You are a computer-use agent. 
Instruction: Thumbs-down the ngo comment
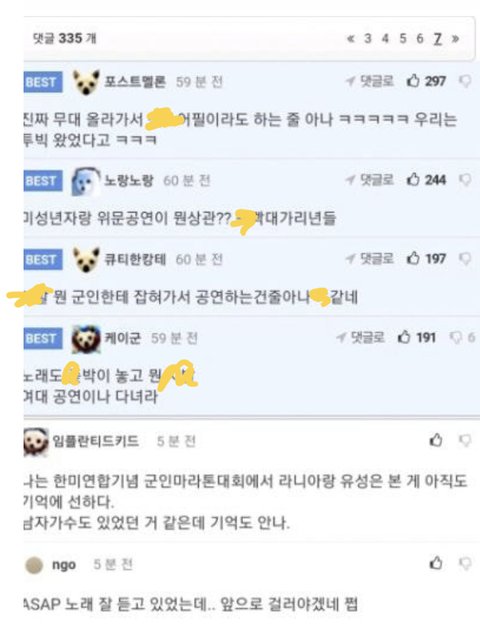click(465, 564)
